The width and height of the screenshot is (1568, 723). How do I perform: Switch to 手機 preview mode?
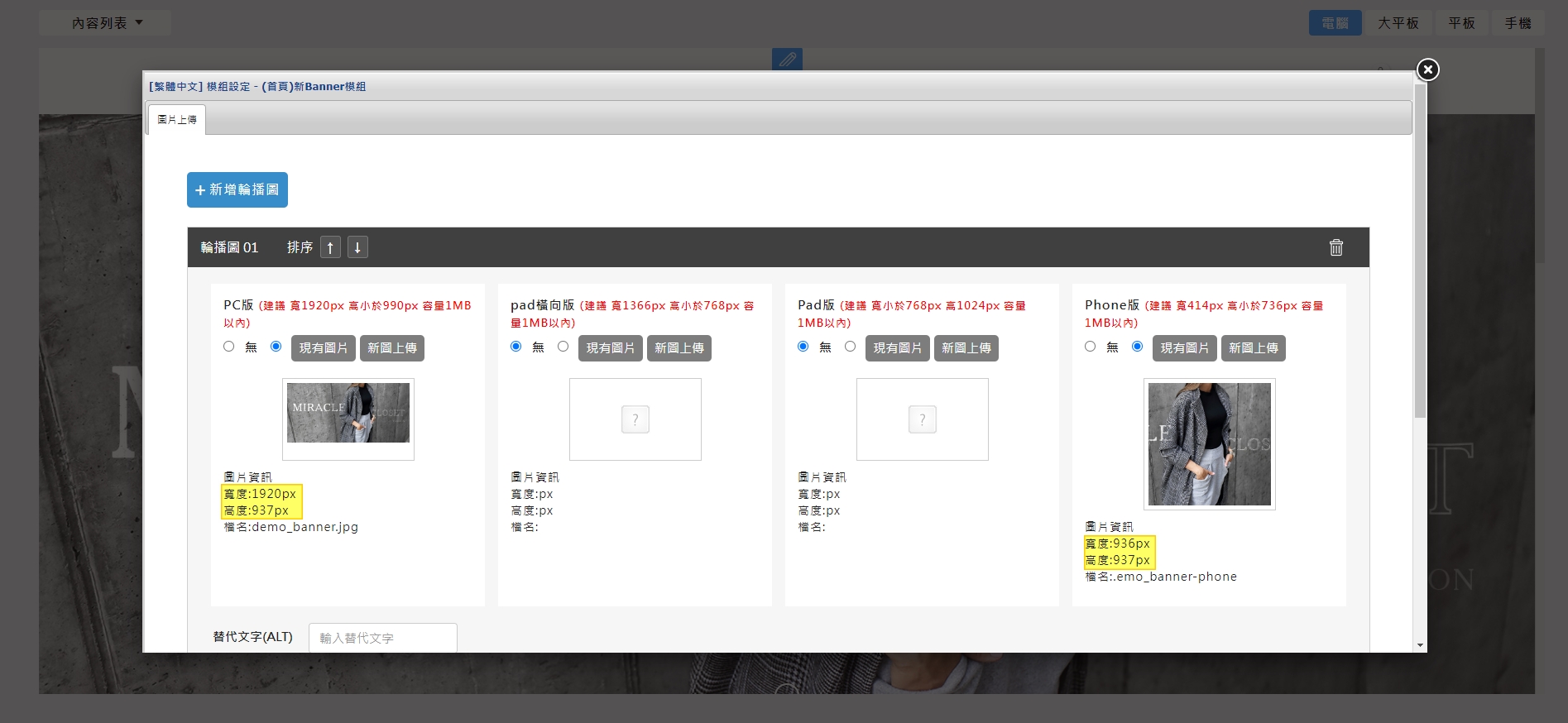(x=1518, y=23)
